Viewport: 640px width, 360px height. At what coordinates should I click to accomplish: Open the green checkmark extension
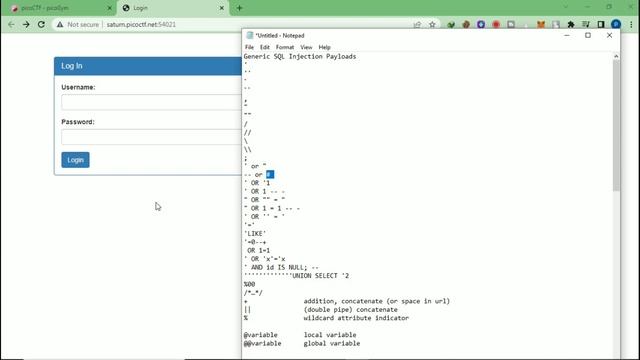tap(451, 25)
